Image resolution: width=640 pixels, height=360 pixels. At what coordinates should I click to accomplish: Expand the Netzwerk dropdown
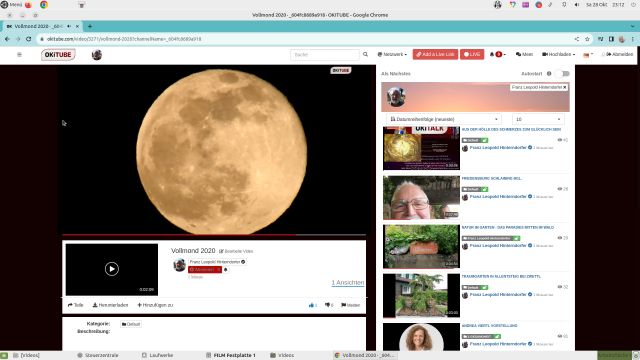pos(392,54)
